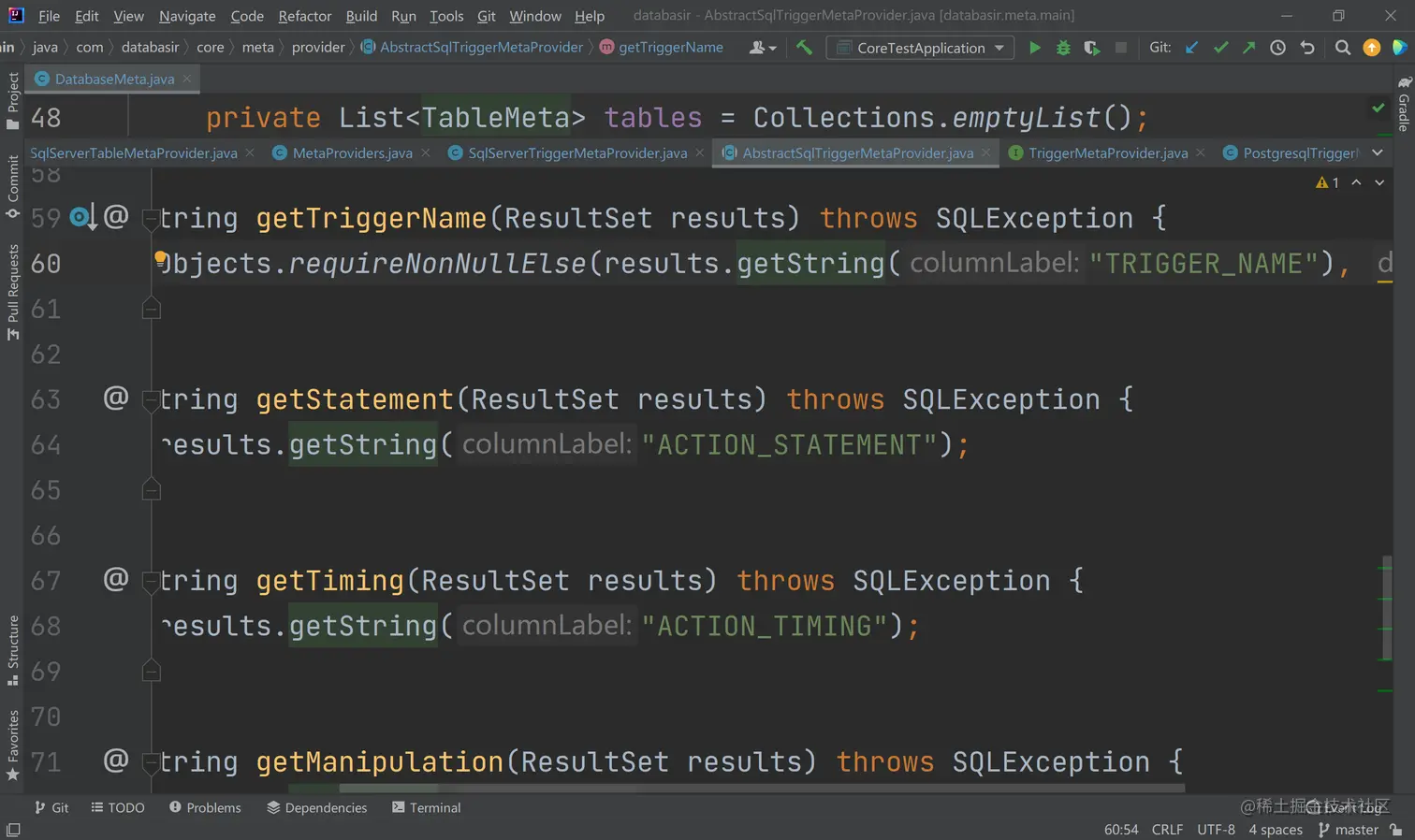Collapse the getStatement method fold marker
Viewport: 1415px width, 840px height.
150,400
